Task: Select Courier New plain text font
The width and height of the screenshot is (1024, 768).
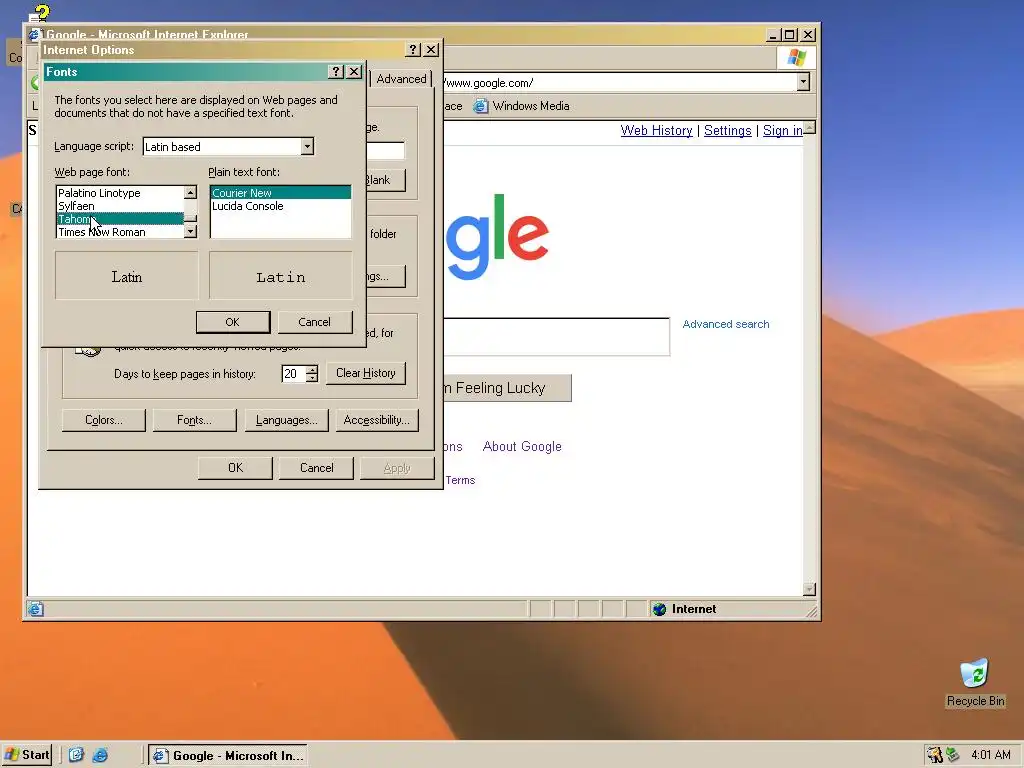Action: tap(280, 193)
